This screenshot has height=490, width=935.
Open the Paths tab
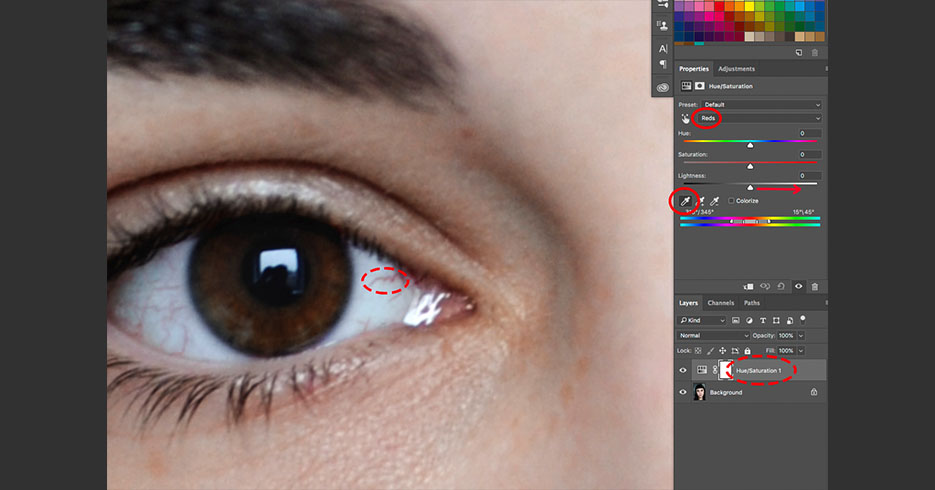click(751, 303)
